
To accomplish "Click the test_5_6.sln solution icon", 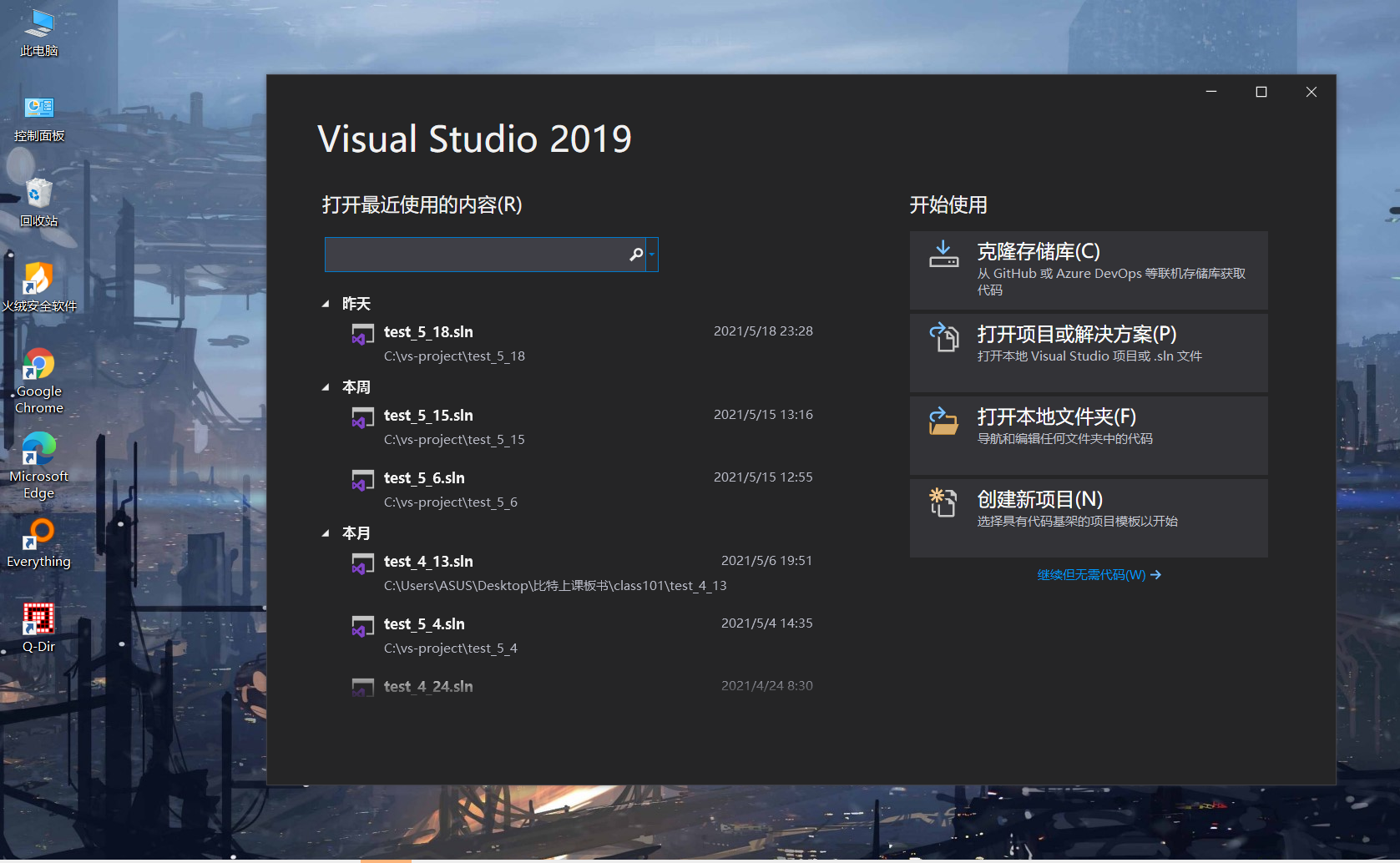I will click(x=362, y=481).
